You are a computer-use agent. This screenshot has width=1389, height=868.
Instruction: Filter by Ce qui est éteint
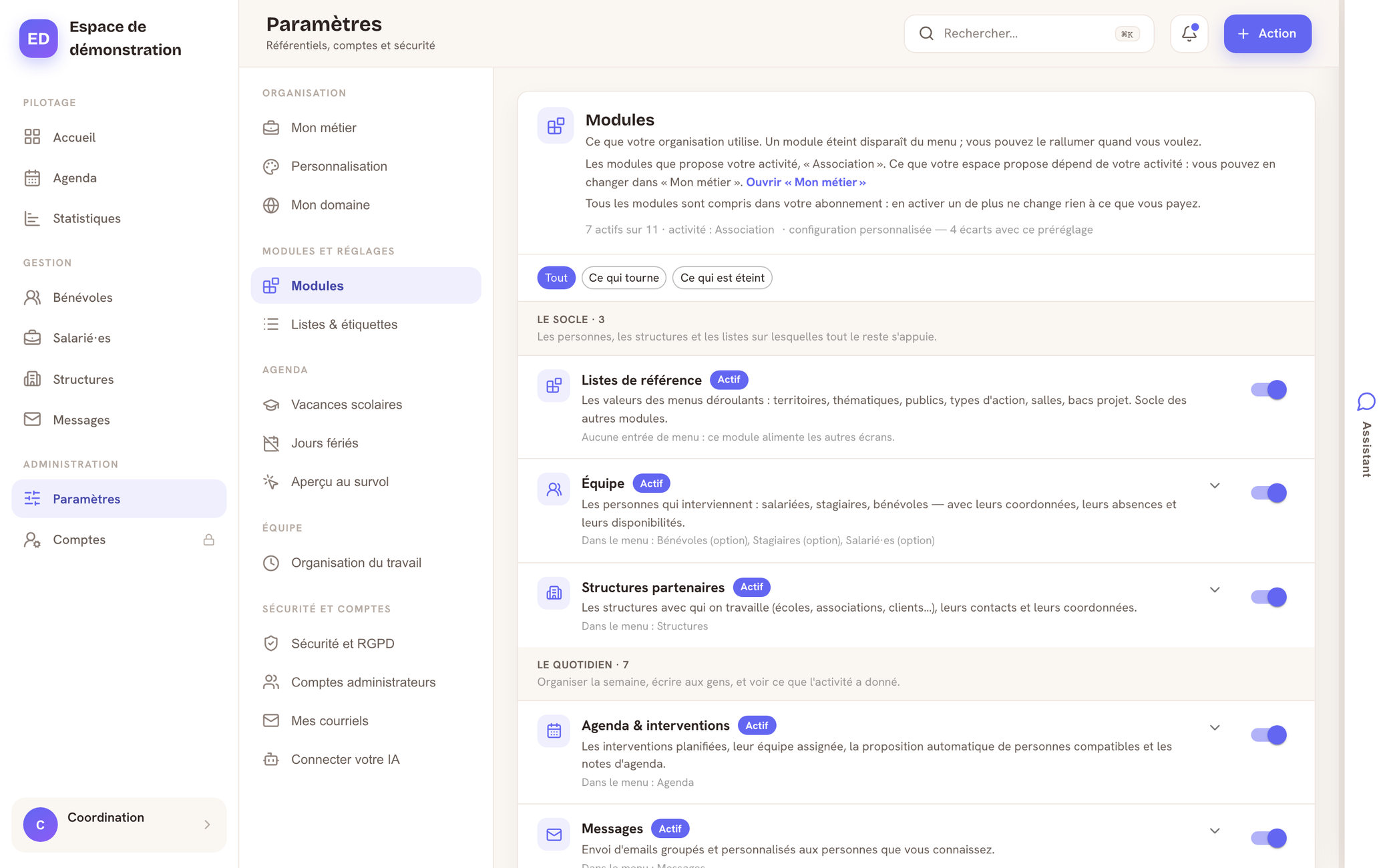[x=722, y=278]
